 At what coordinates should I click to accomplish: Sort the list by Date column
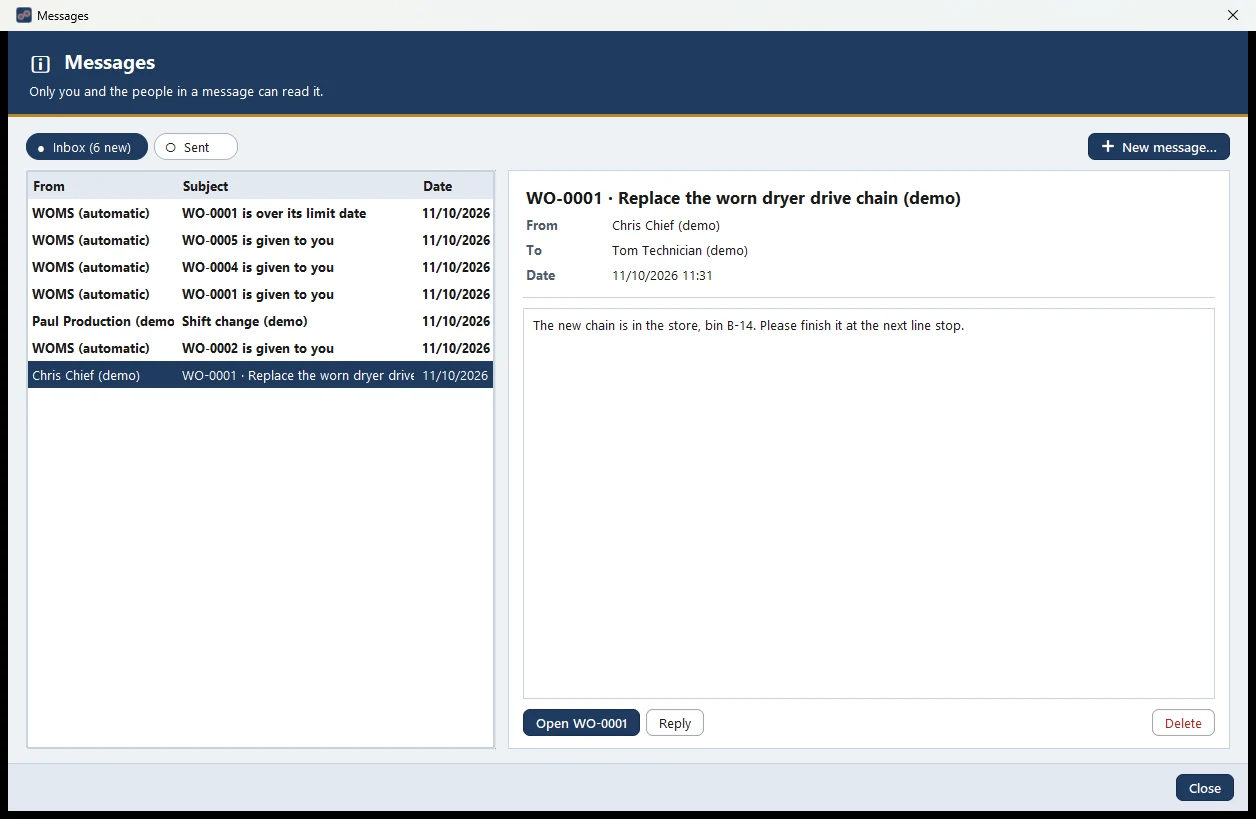[455, 186]
